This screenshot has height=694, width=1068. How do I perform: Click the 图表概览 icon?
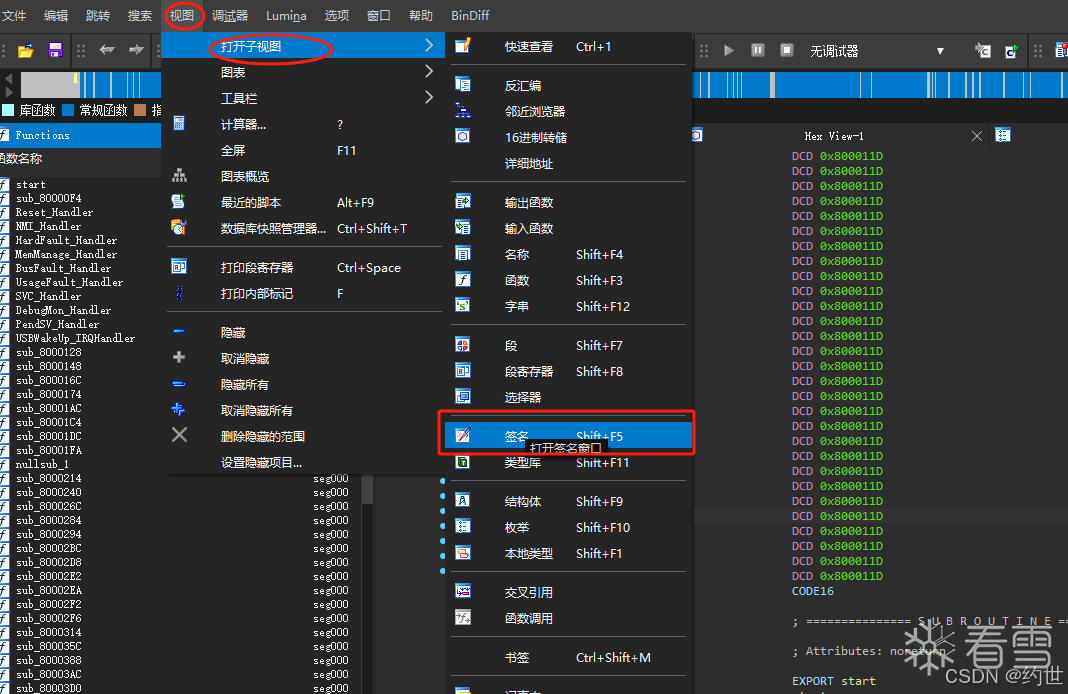coord(179,176)
